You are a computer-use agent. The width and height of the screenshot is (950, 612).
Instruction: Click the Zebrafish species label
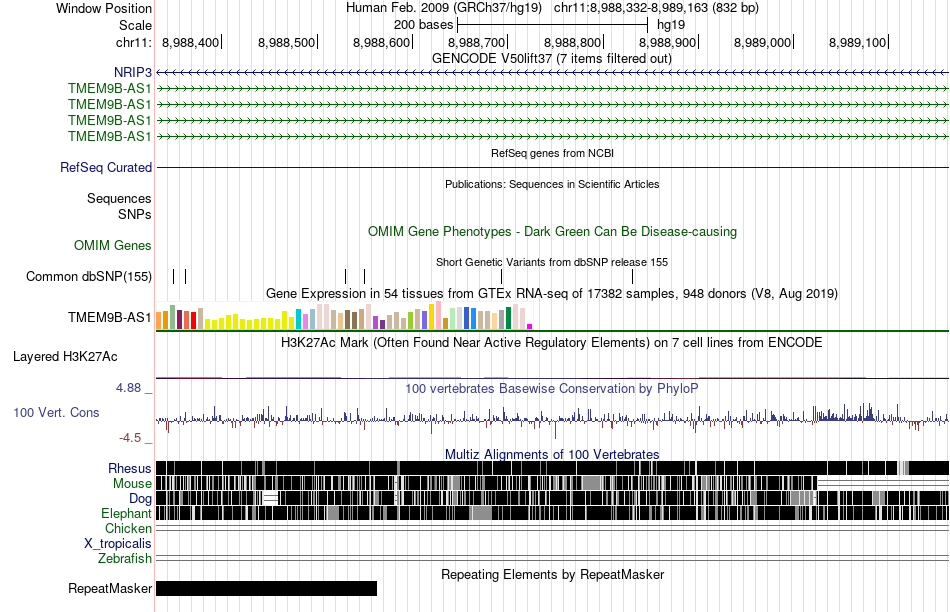[x=125, y=558]
